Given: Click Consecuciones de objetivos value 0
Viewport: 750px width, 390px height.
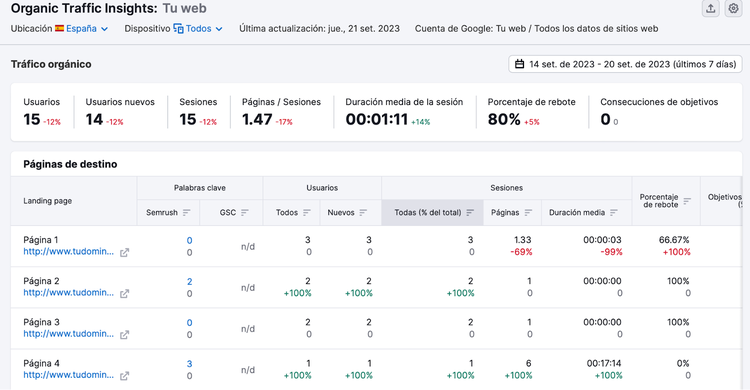Looking at the screenshot, I should click(606, 119).
